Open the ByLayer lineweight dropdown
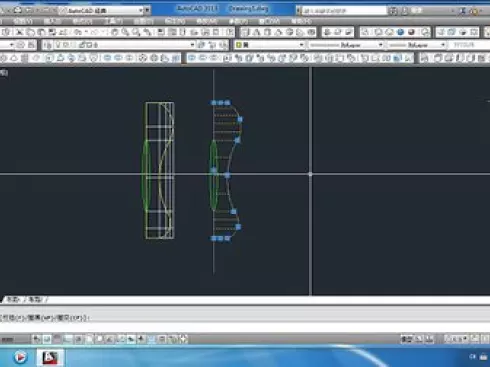Viewport: 490px width, 367px height. point(417,45)
